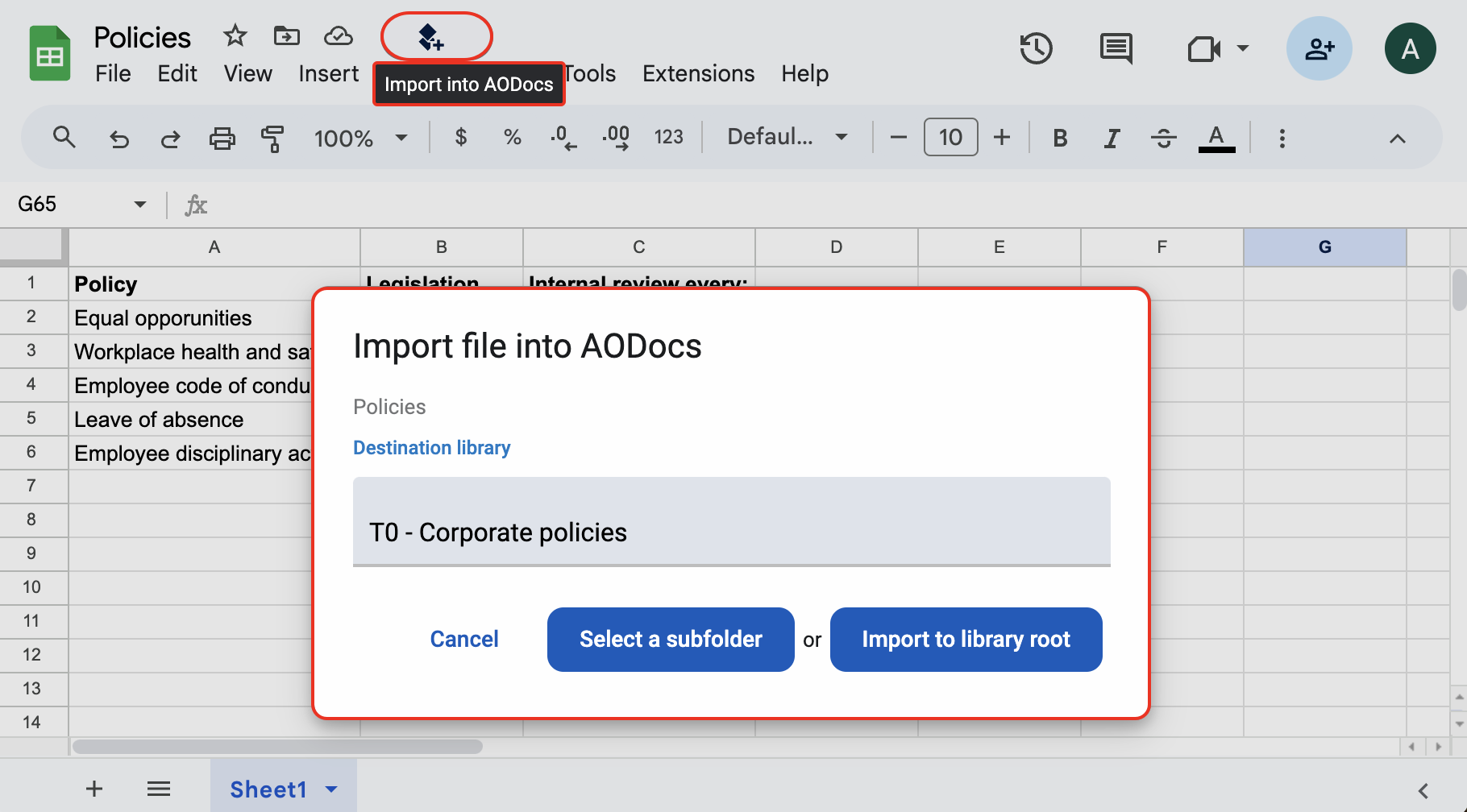Open the text color picker
This screenshot has width=1467, height=812.
[x=1216, y=139]
